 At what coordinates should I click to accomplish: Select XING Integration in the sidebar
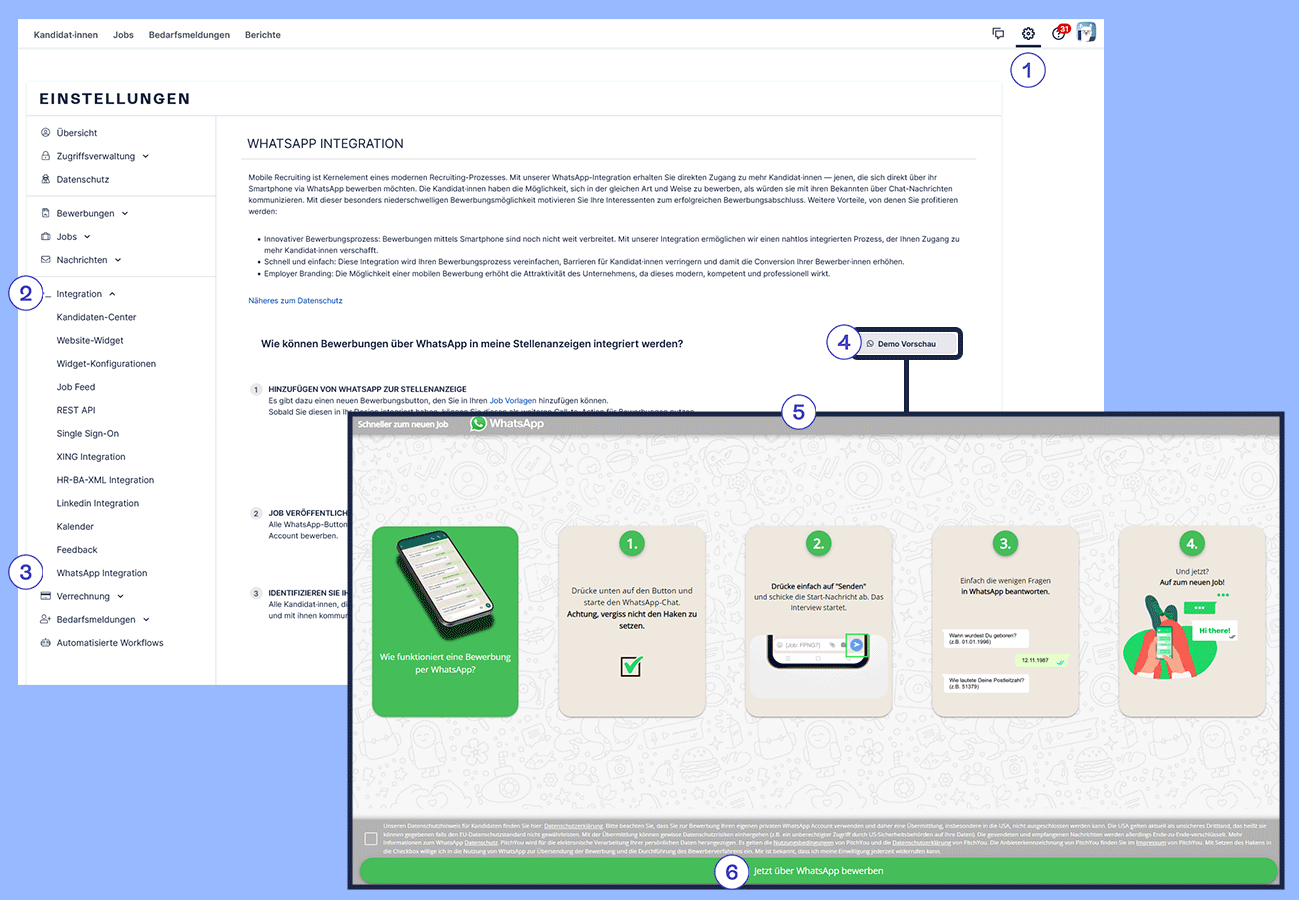(91, 457)
